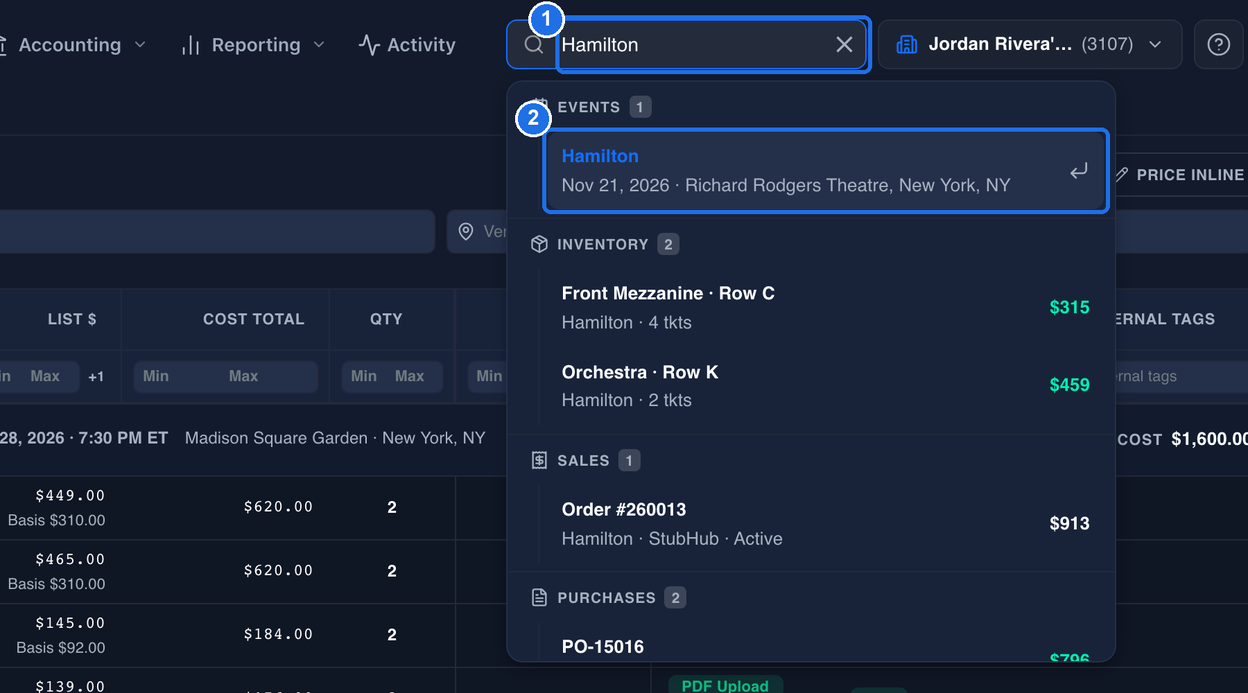Click the PDF Upload badge
Screen dimensions: 1248x693
(x=725, y=685)
